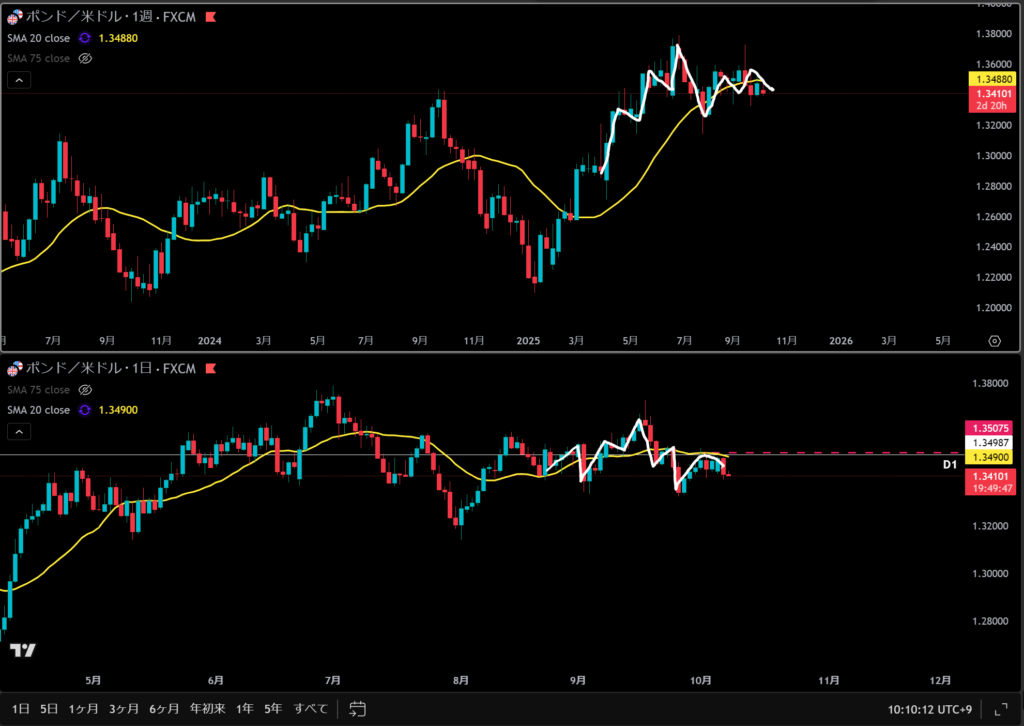The height and width of the screenshot is (726, 1024).
Task: Show hidden SMA 75 on daily chart
Action: point(86,390)
